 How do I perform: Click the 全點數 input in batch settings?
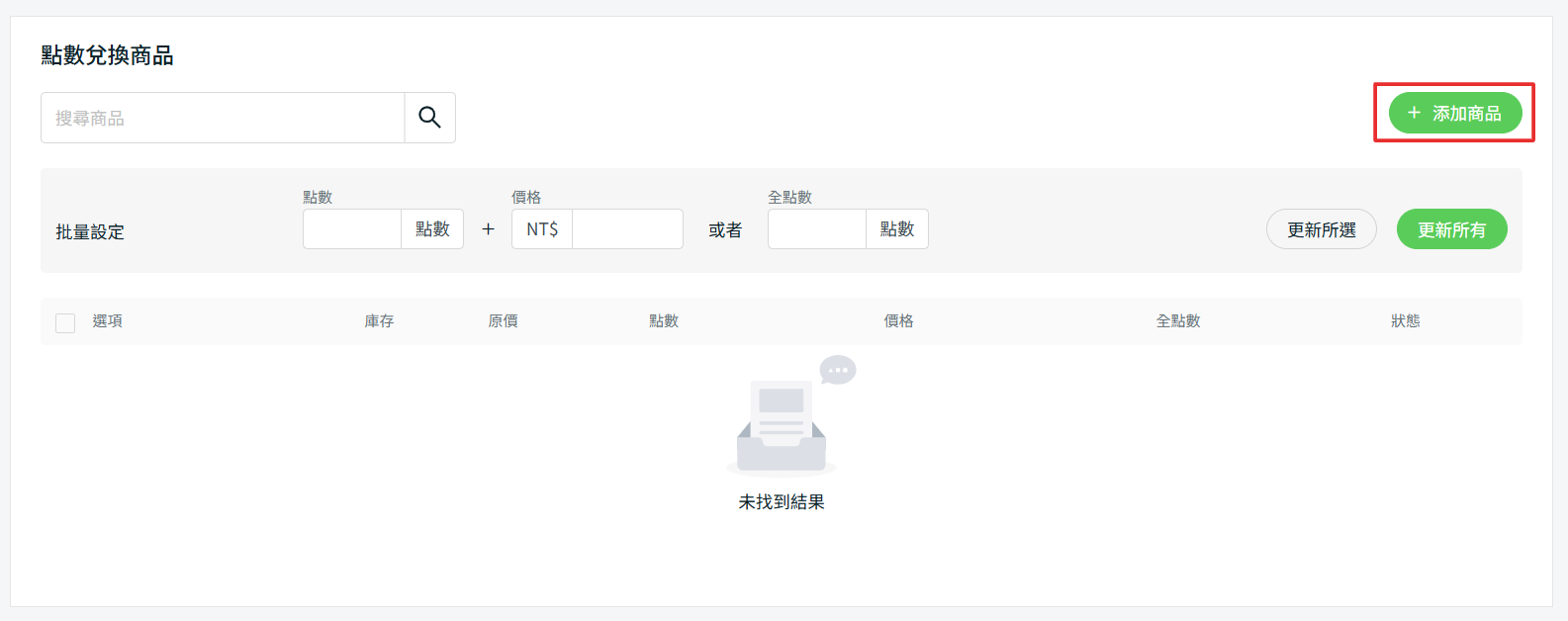816,229
